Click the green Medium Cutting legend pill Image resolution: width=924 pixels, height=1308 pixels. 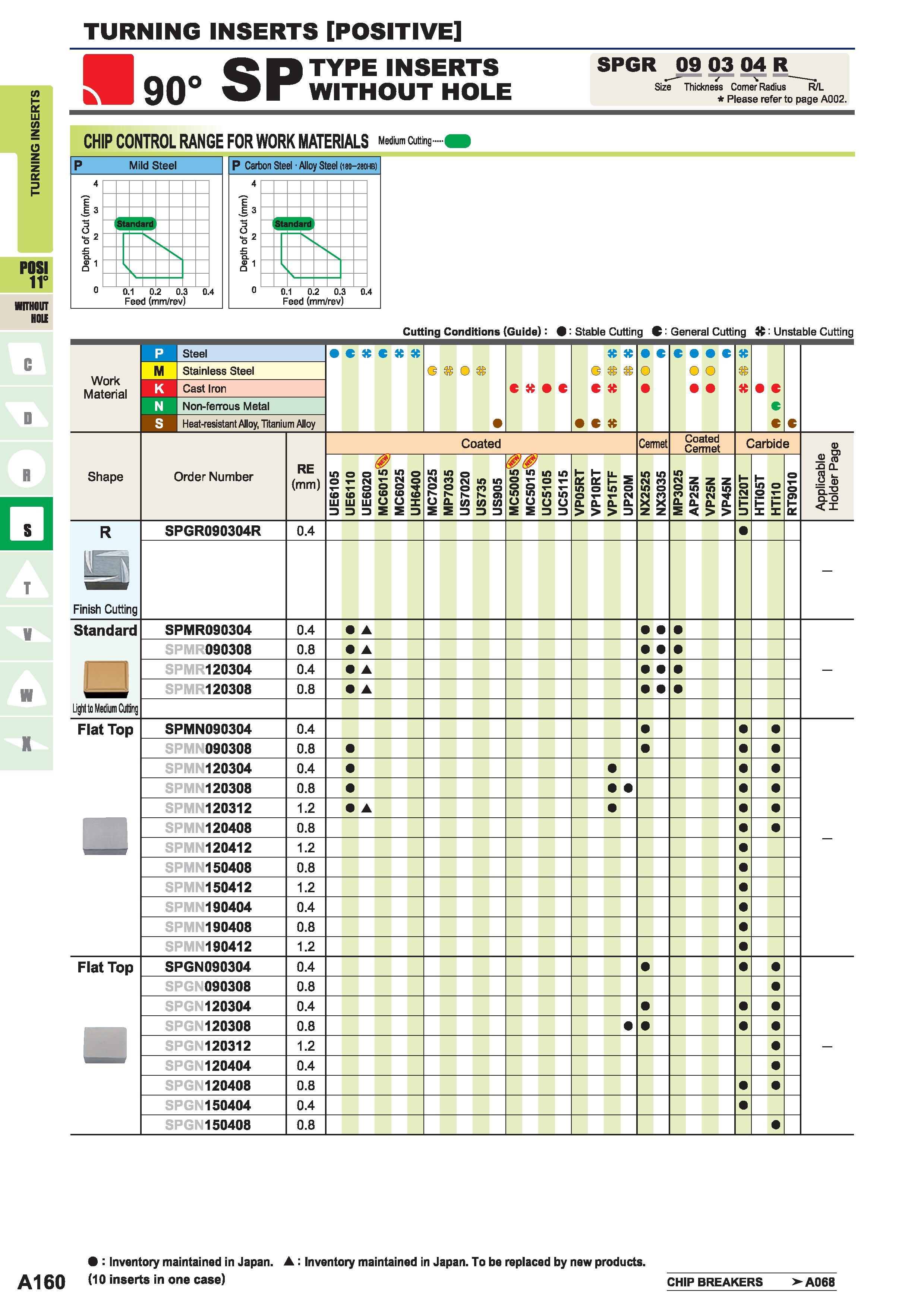click(x=457, y=141)
